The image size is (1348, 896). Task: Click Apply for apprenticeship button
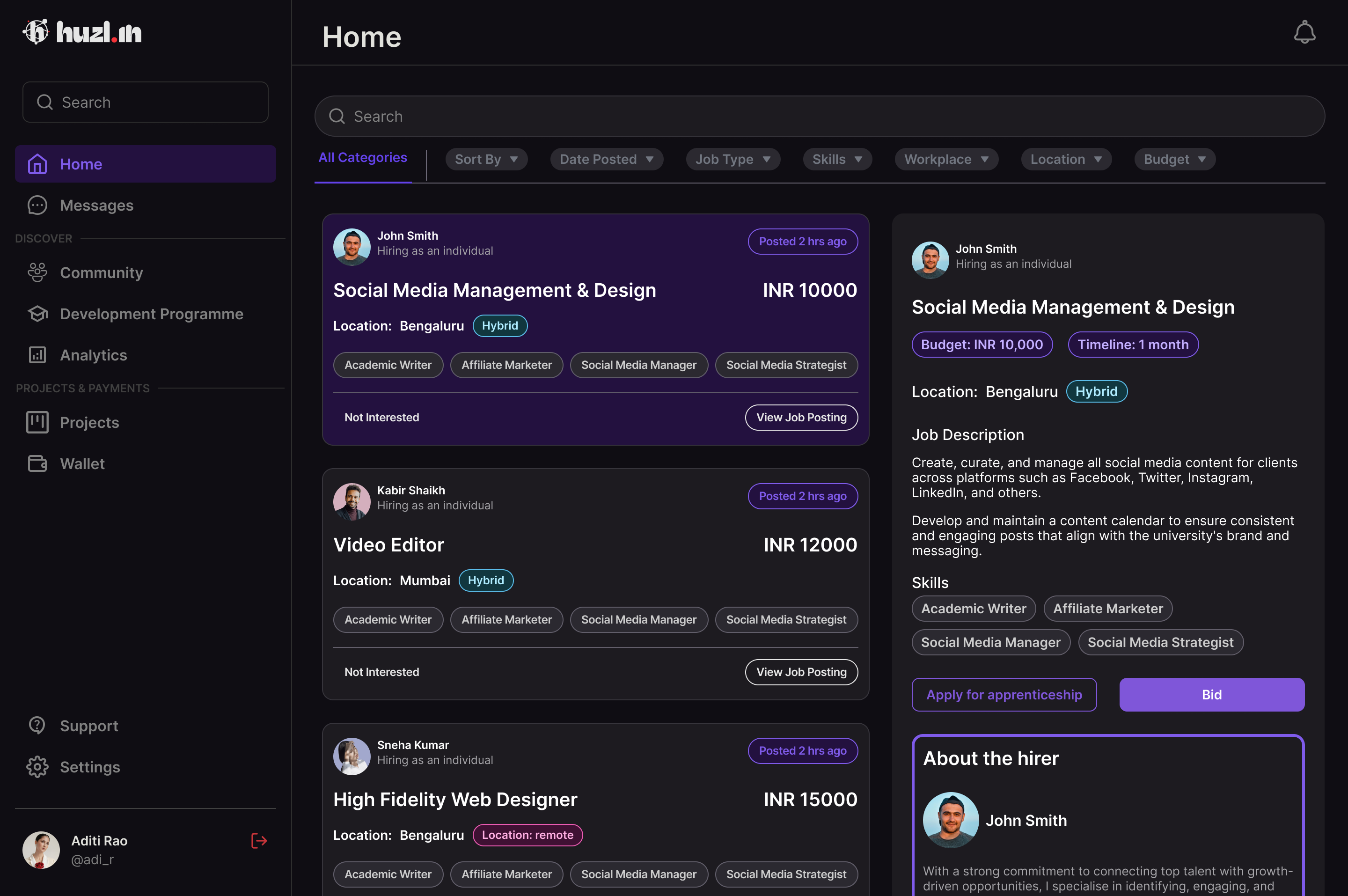tap(1004, 694)
